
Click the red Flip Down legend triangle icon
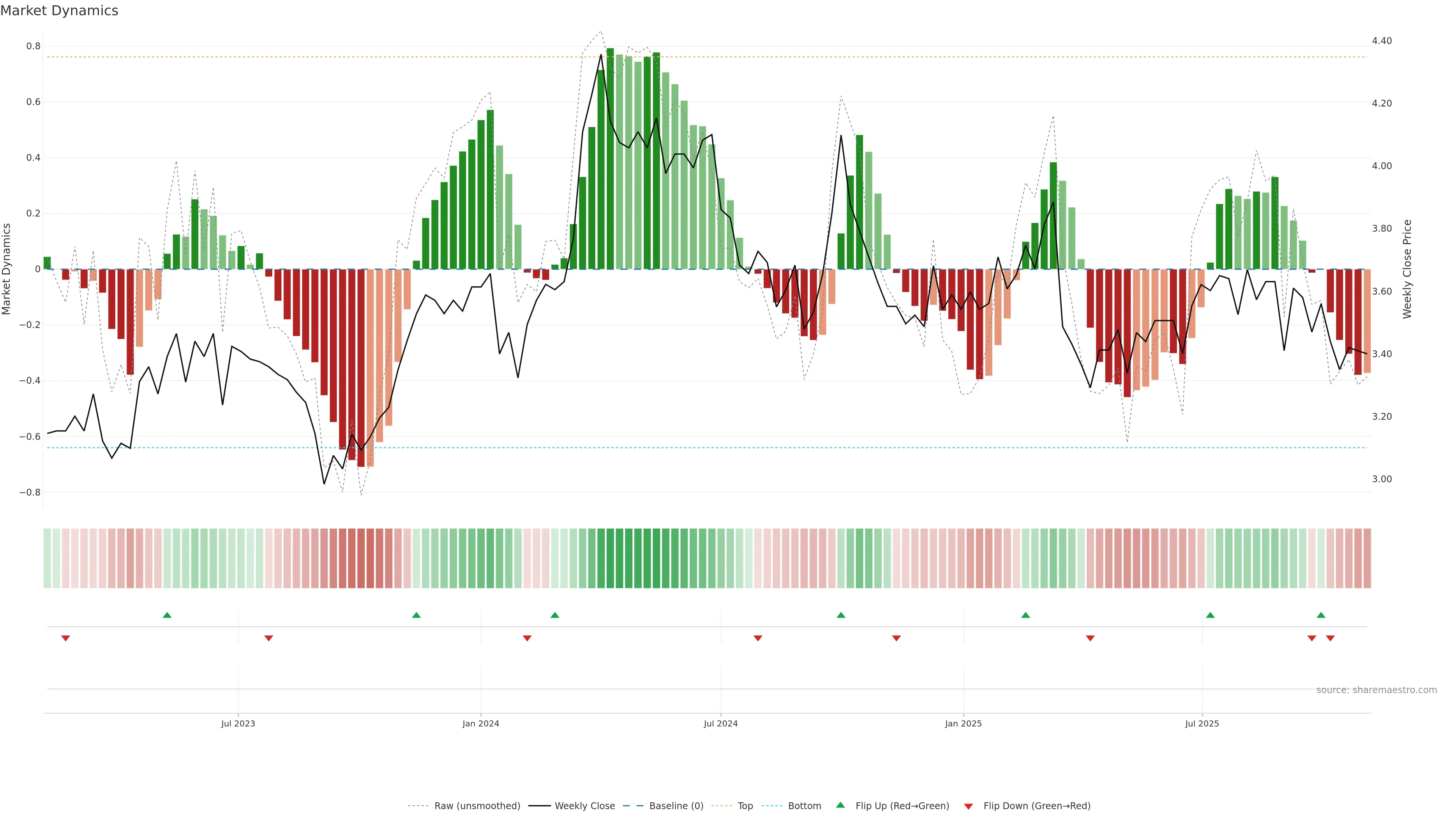[968, 806]
